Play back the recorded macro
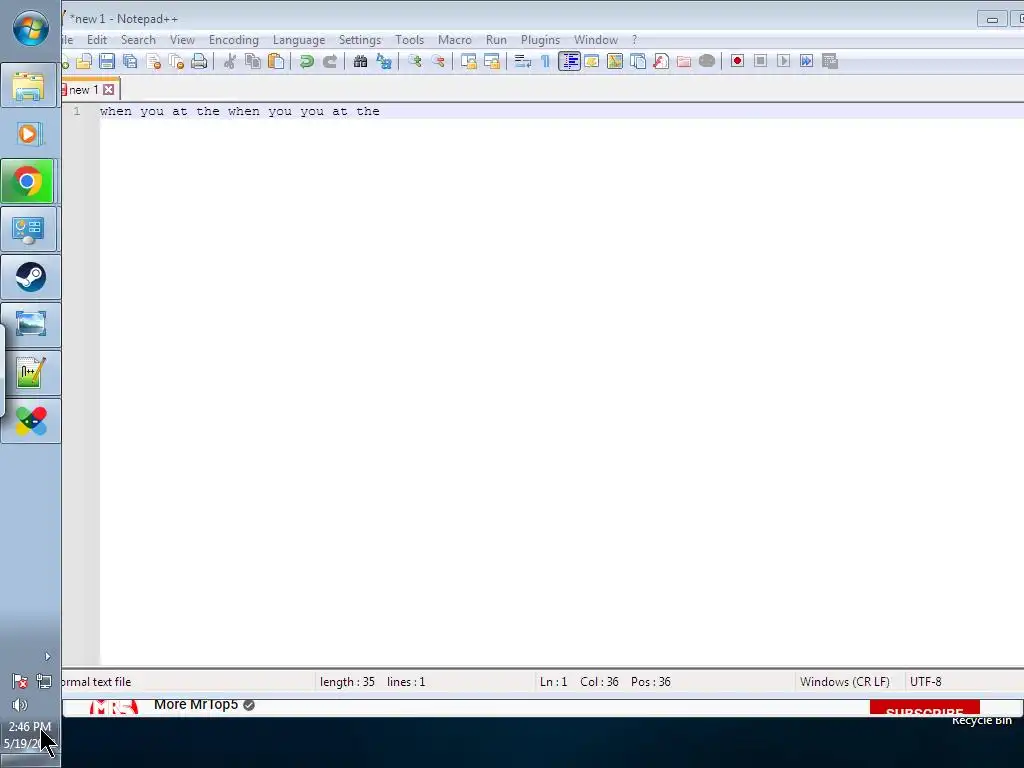This screenshot has width=1024, height=768. [x=784, y=61]
